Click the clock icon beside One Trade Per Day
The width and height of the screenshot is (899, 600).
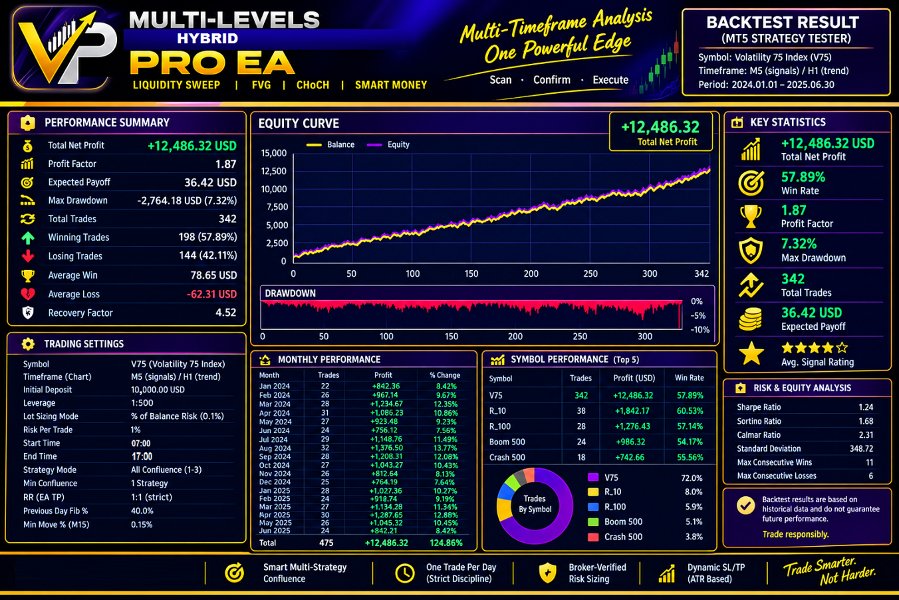coord(405,572)
